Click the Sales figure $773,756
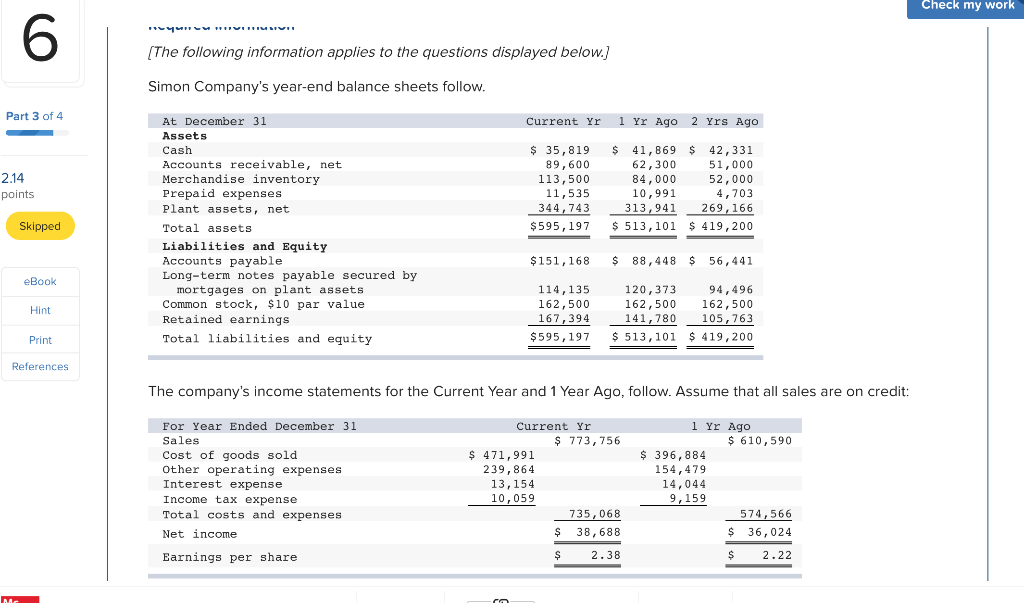The width and height of the screenshot is (1024, 603). (x=587, y=440)
